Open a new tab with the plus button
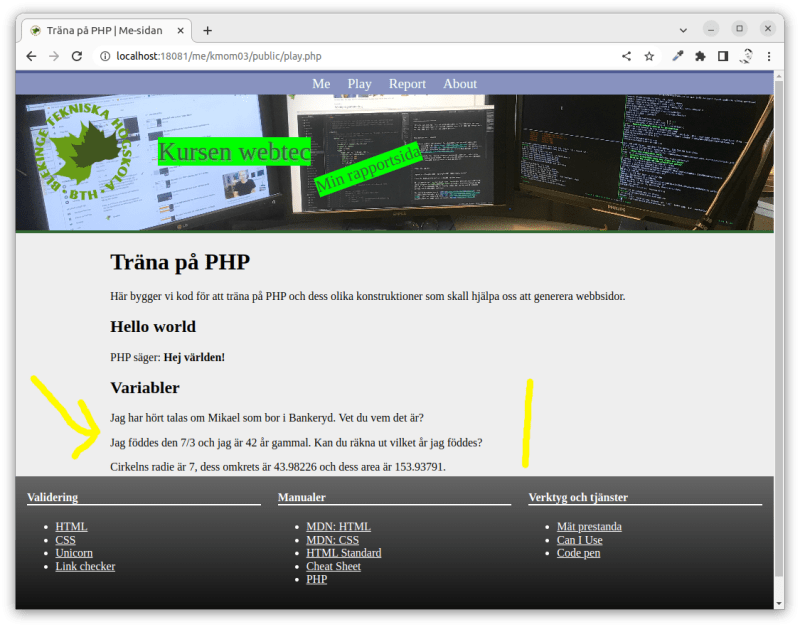 click(206, 30)
